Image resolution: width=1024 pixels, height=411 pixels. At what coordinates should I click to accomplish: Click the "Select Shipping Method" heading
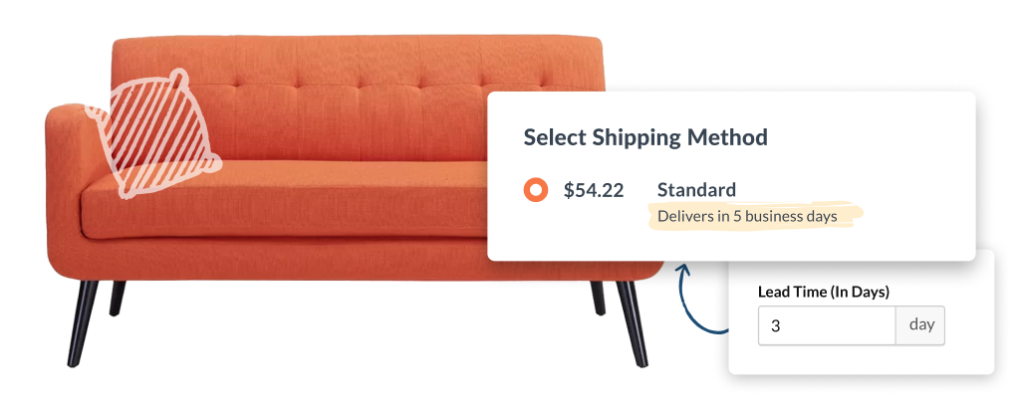[645, 137]
